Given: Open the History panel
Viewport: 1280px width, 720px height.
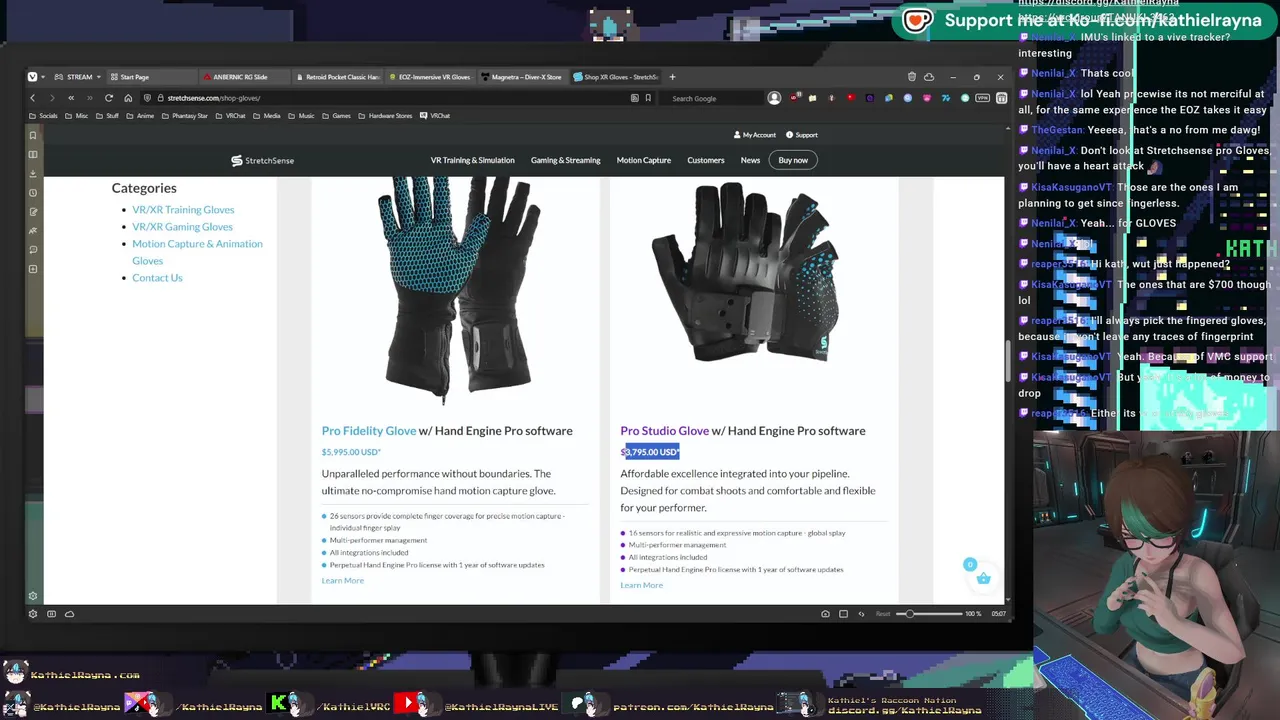Looking at the screenshot, I should [33, 192].
